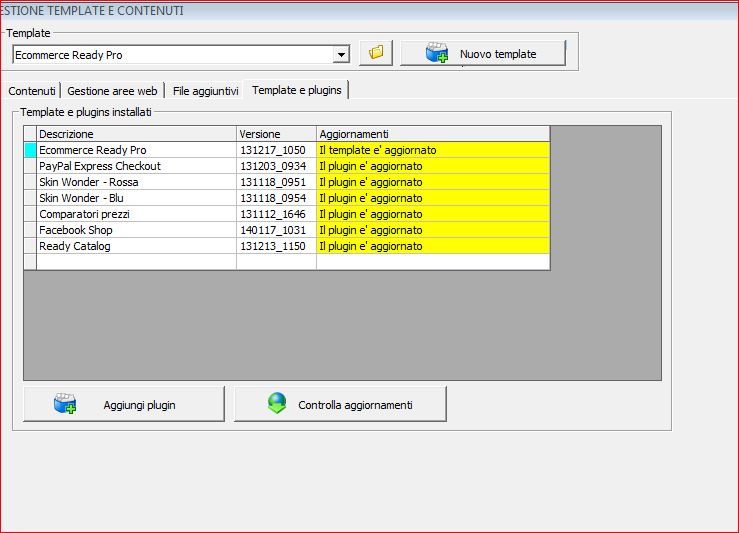Click the Descrizione column header
The height and width of the screenshot is (533, 739).
tap(136, 134)
